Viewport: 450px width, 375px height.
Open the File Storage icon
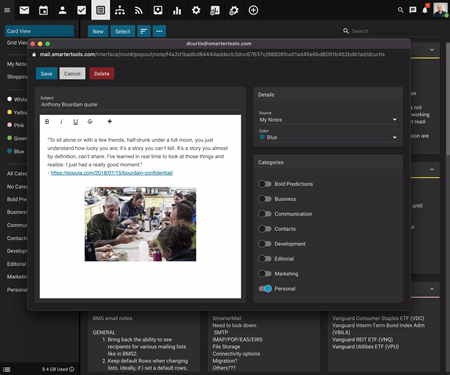[x=158, y=10]
